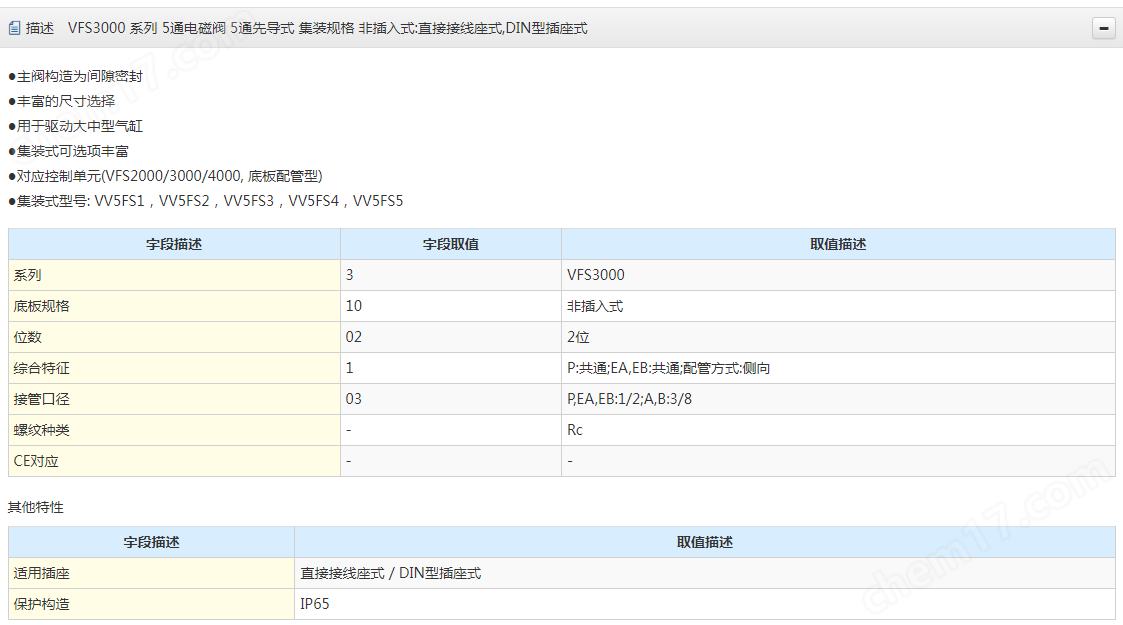1123x625 pixels.
Task: Click the 字段描述 header in first table
Action: pyautogui.click(x=174, y=244)
